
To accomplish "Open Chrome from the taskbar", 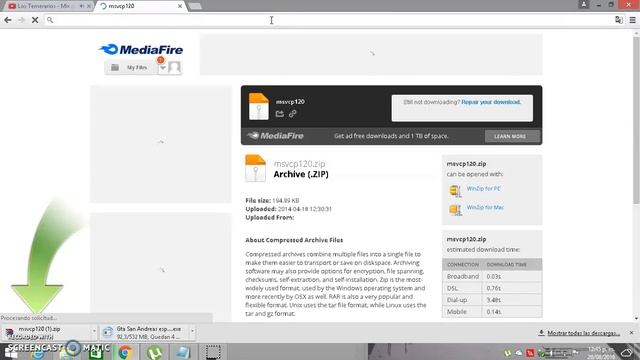I will click(125, 352).
